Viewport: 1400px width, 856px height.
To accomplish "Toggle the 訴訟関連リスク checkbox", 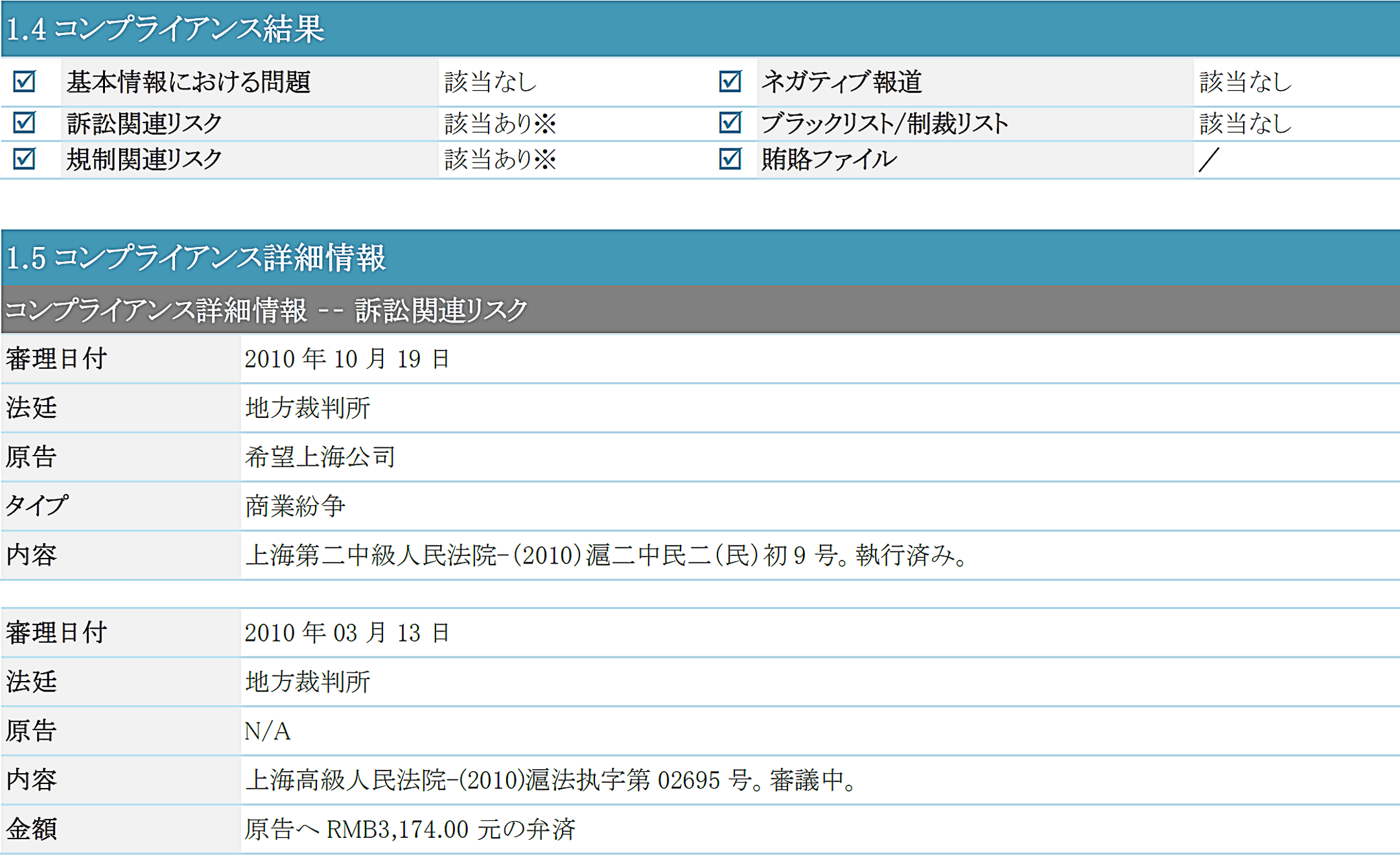I will 24,122.
